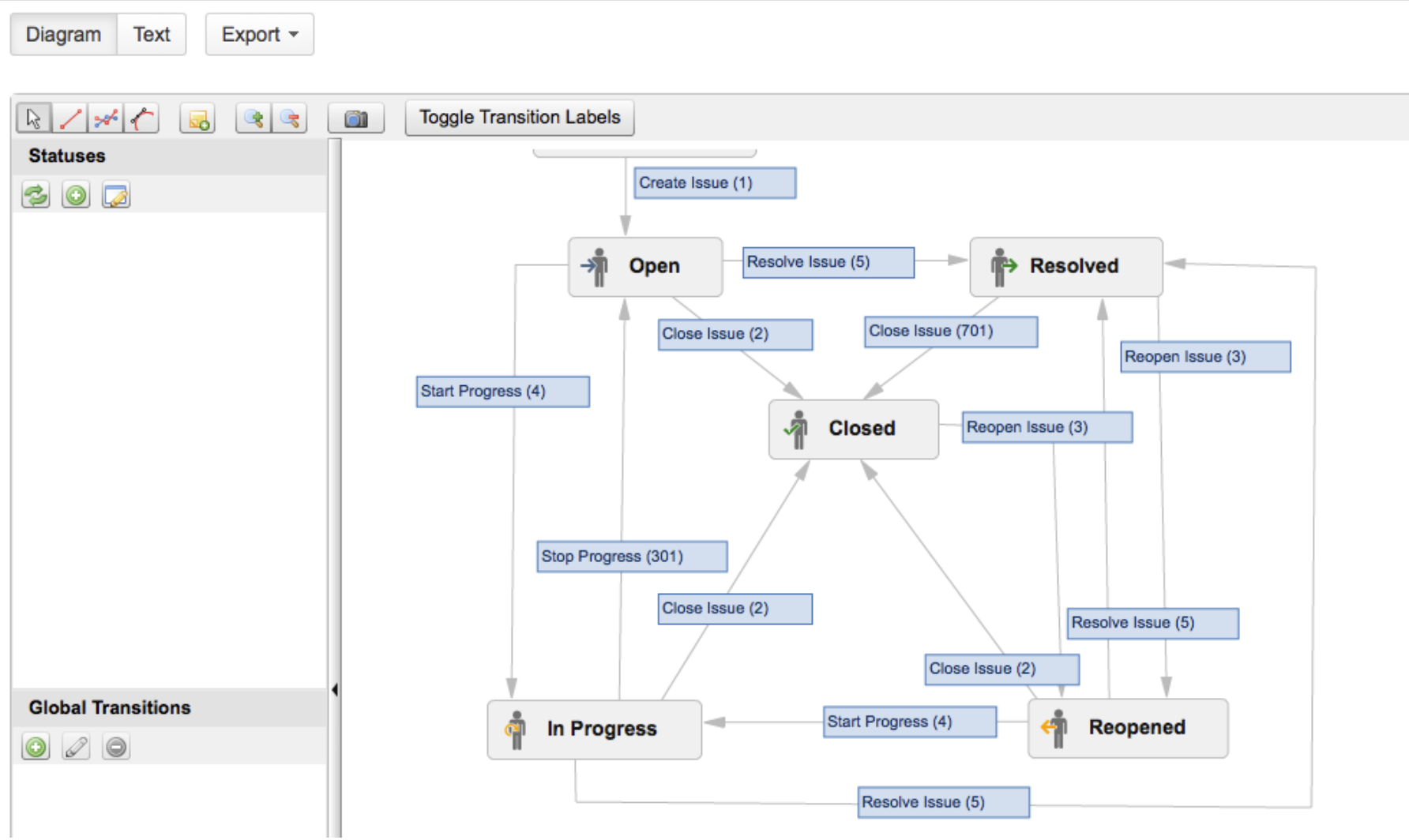Collapse the left sidebar panel arrow
1409x840 pixels.
(x=335, y=690)
